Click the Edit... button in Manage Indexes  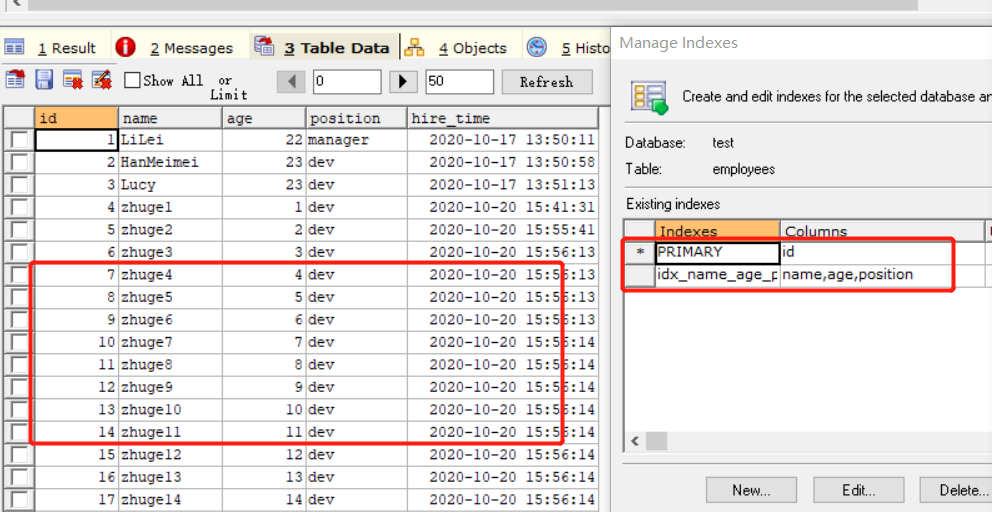(x=859, y=490)
